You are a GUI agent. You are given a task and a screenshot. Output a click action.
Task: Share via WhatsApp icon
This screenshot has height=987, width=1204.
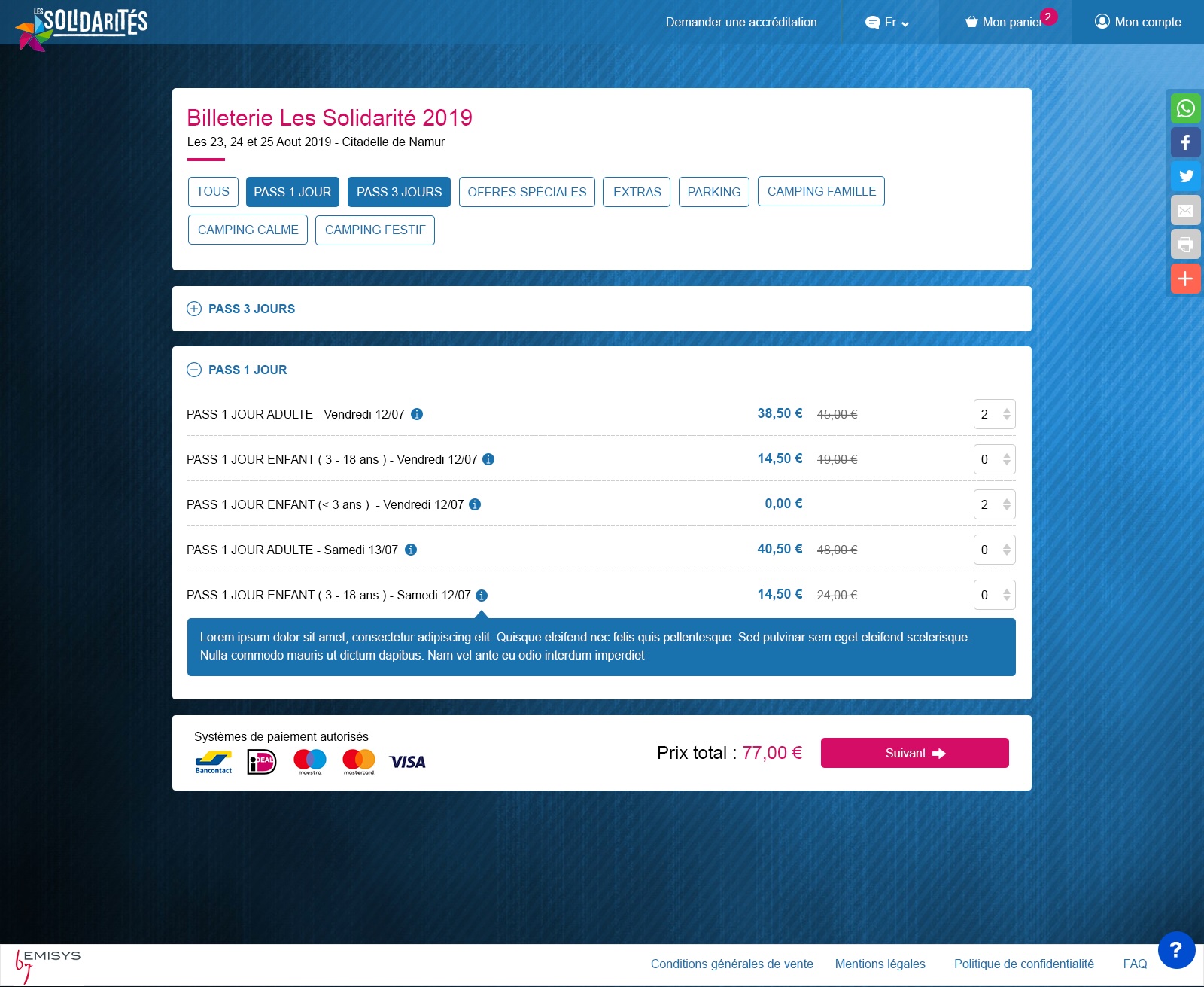pos(1185,108)
